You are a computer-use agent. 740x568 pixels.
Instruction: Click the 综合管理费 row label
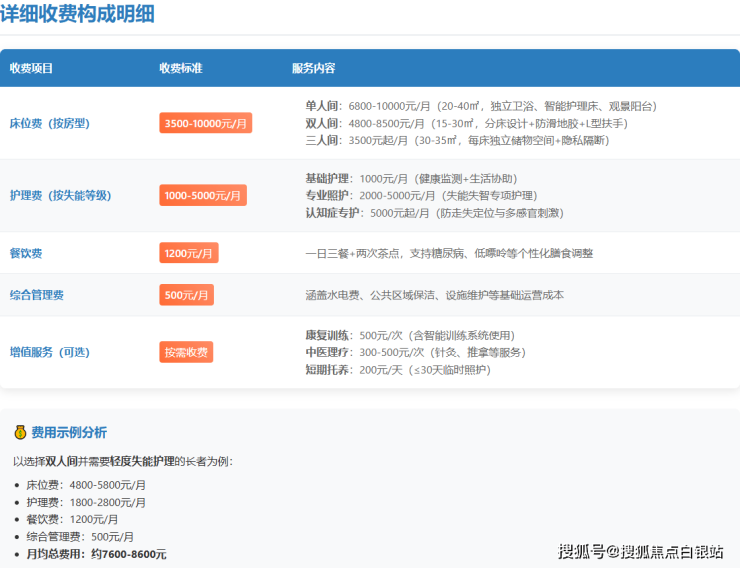click(37, 296)
